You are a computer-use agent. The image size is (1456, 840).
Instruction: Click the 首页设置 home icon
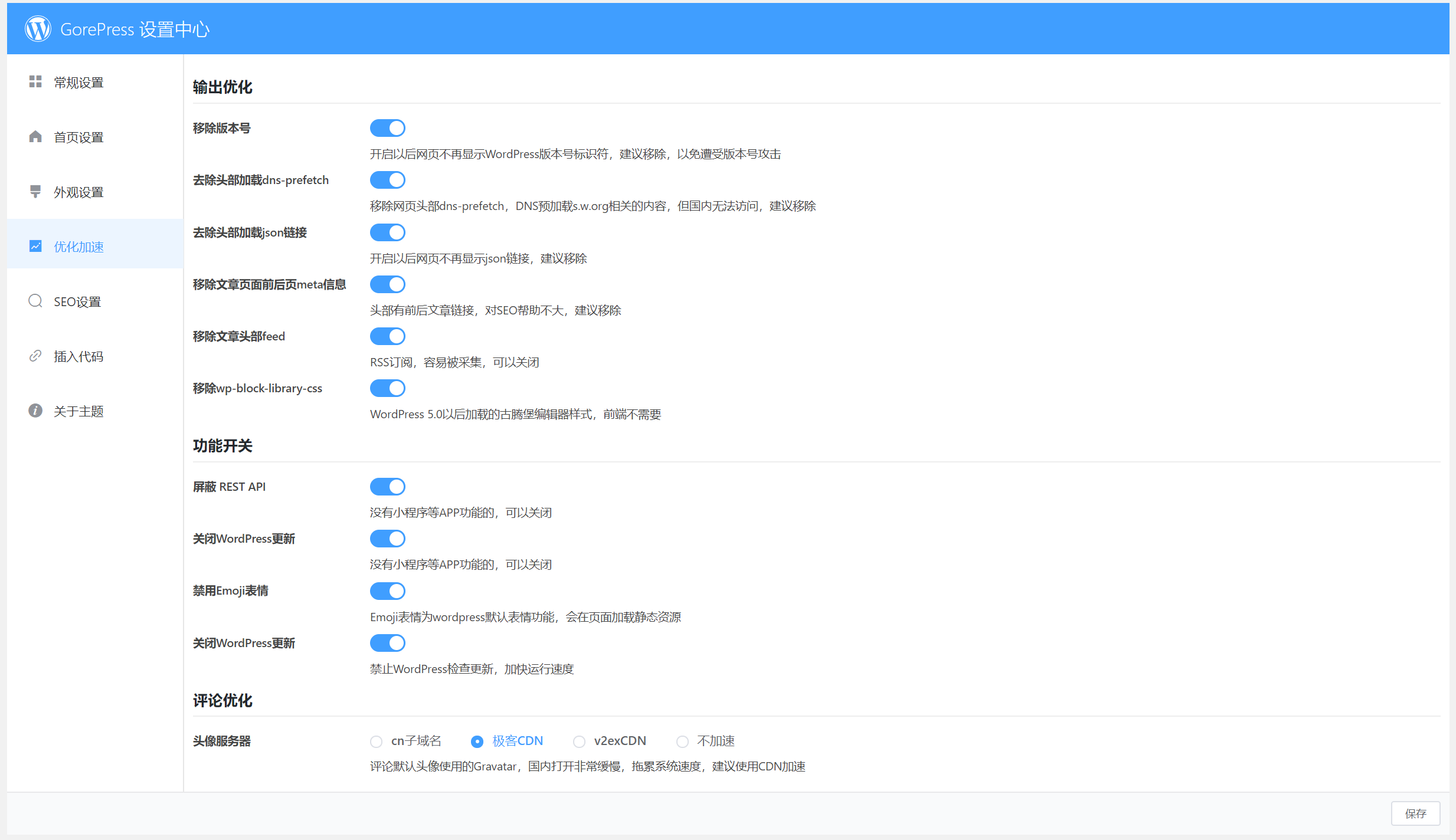pos(36,136)
